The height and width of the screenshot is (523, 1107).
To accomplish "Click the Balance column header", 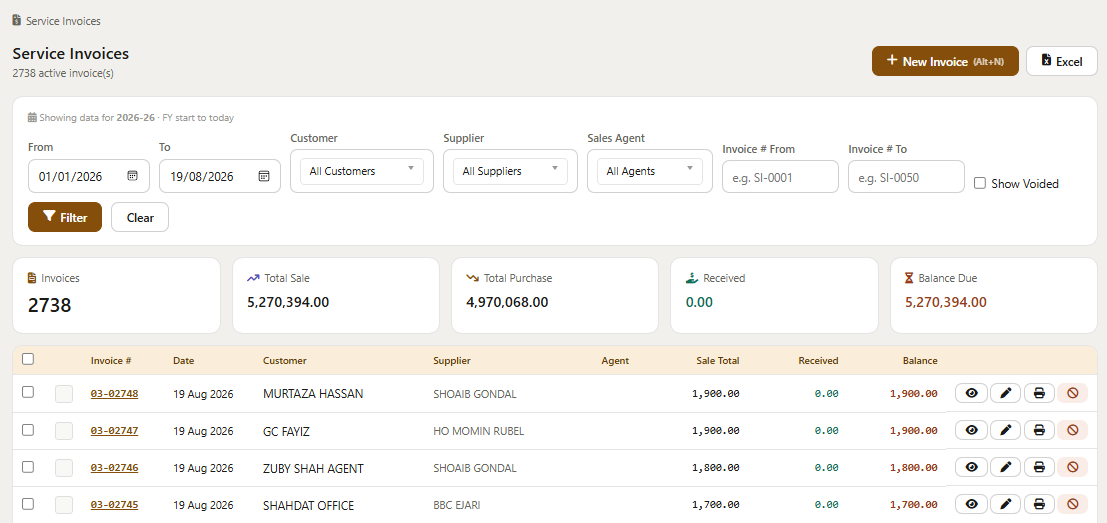I will [920, 361].
